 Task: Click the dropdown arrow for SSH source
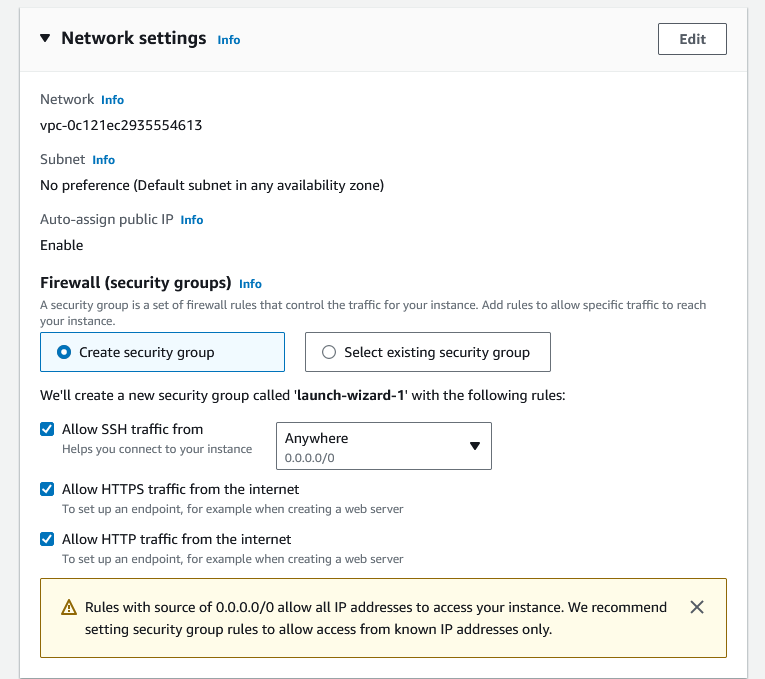pyautogui.click(x=476, y=446)
